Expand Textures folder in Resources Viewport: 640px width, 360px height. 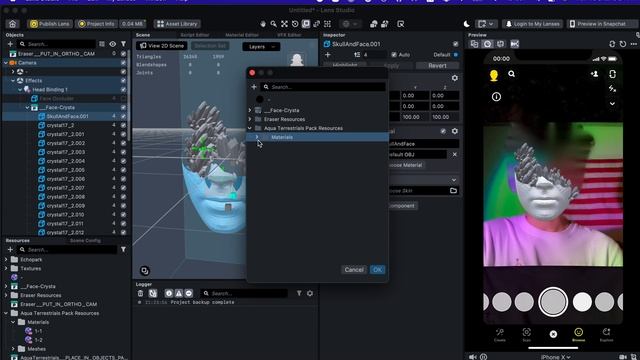click(6, 269)
